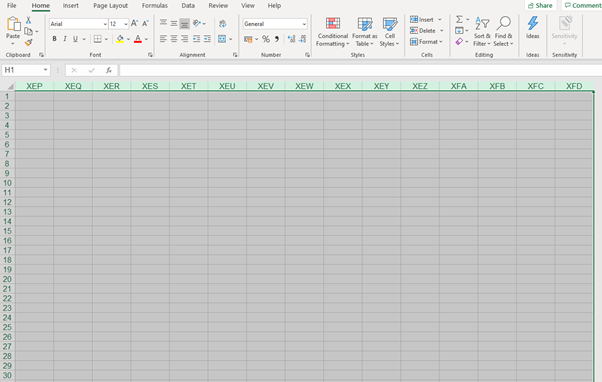This screenshot has height=382, width=602.
Task: Open the General number format dropdown
Action: click(x=304, y=24)
